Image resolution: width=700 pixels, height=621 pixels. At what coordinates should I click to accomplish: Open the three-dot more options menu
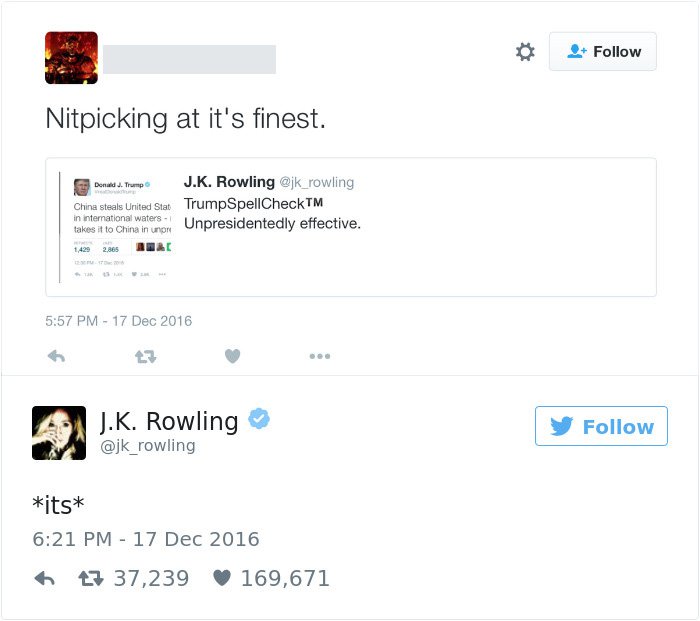coord(319,356)
